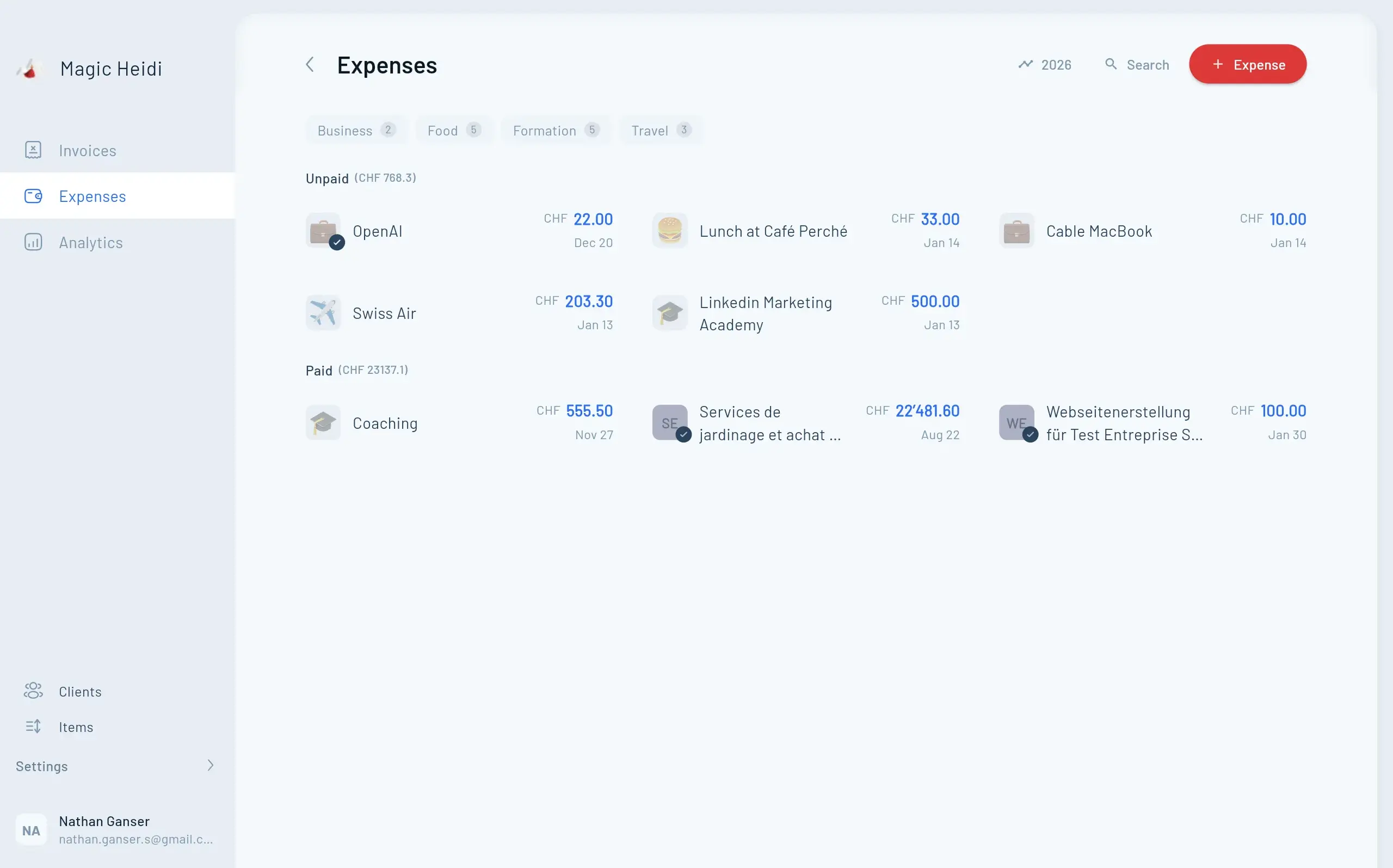Toggle the paid badge on Webseitenerstellung expense
This screenshot has height=868, width=1393.
point(1029,435)
